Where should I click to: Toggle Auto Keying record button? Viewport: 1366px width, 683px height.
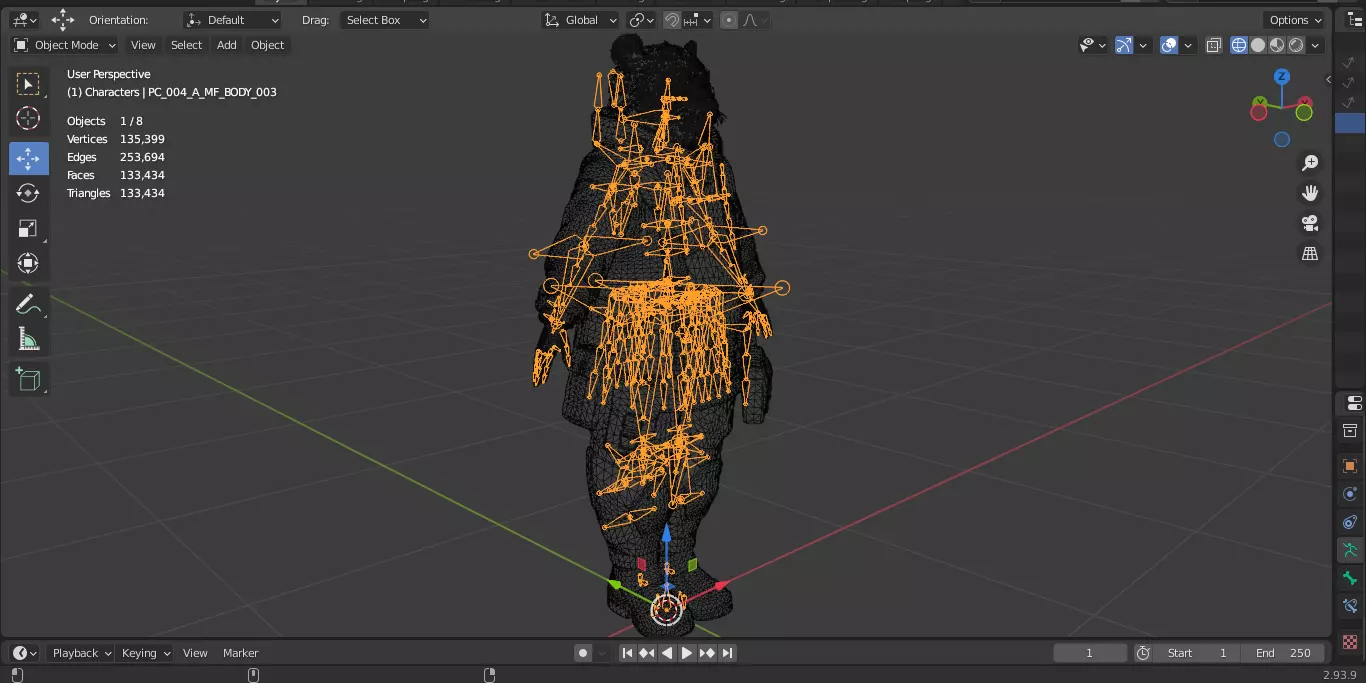583,653
